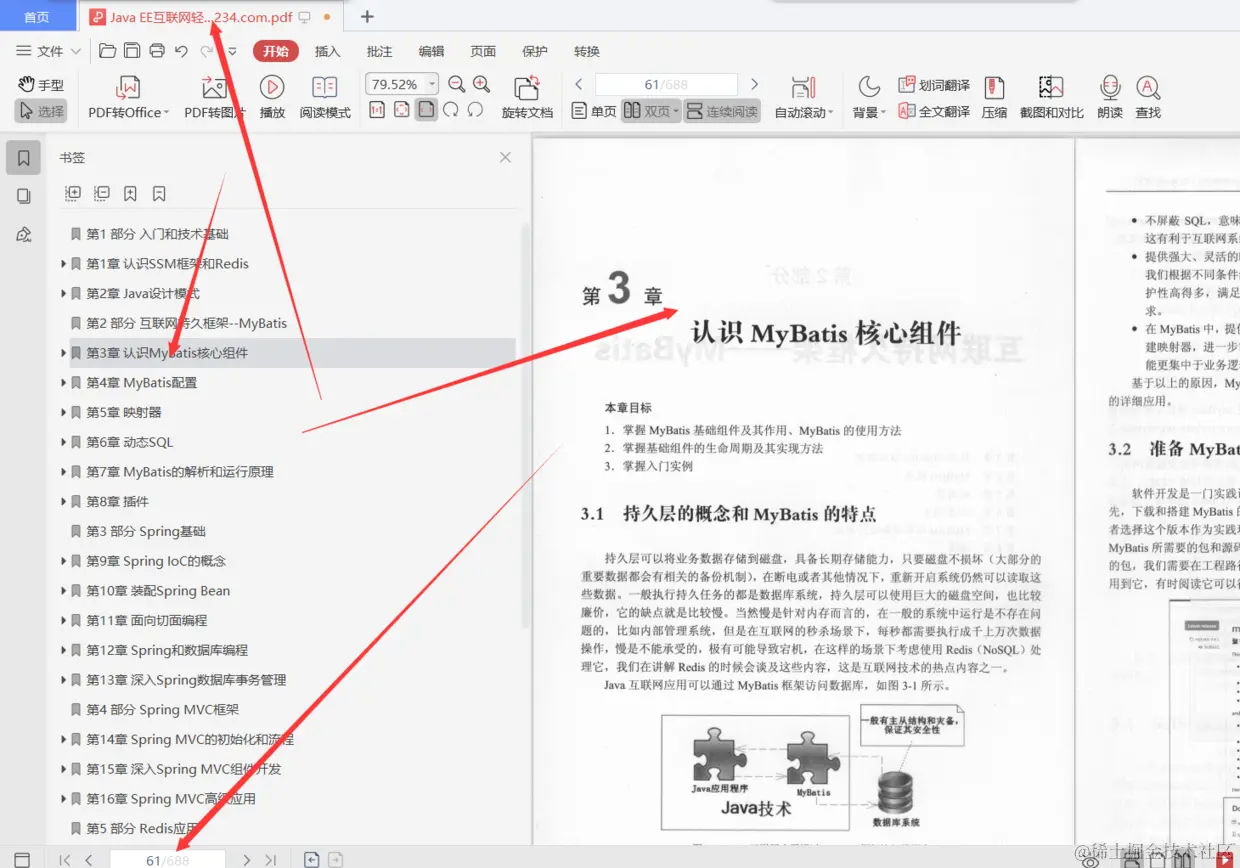Toggle the fit-width view icon
This screenshot has height=868, width=1240.
(426, 110)
